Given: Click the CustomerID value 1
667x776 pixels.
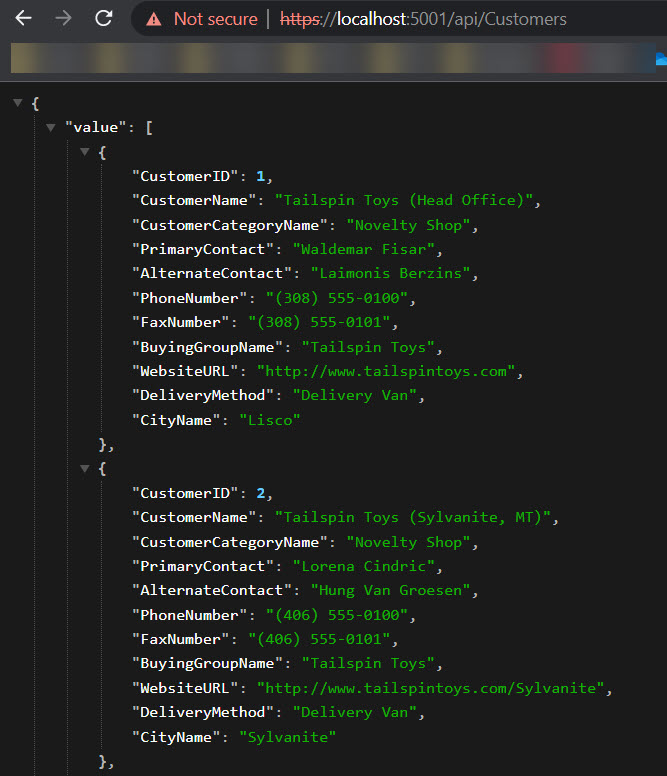Looking at the screenshot, I should tap(261, 176).
